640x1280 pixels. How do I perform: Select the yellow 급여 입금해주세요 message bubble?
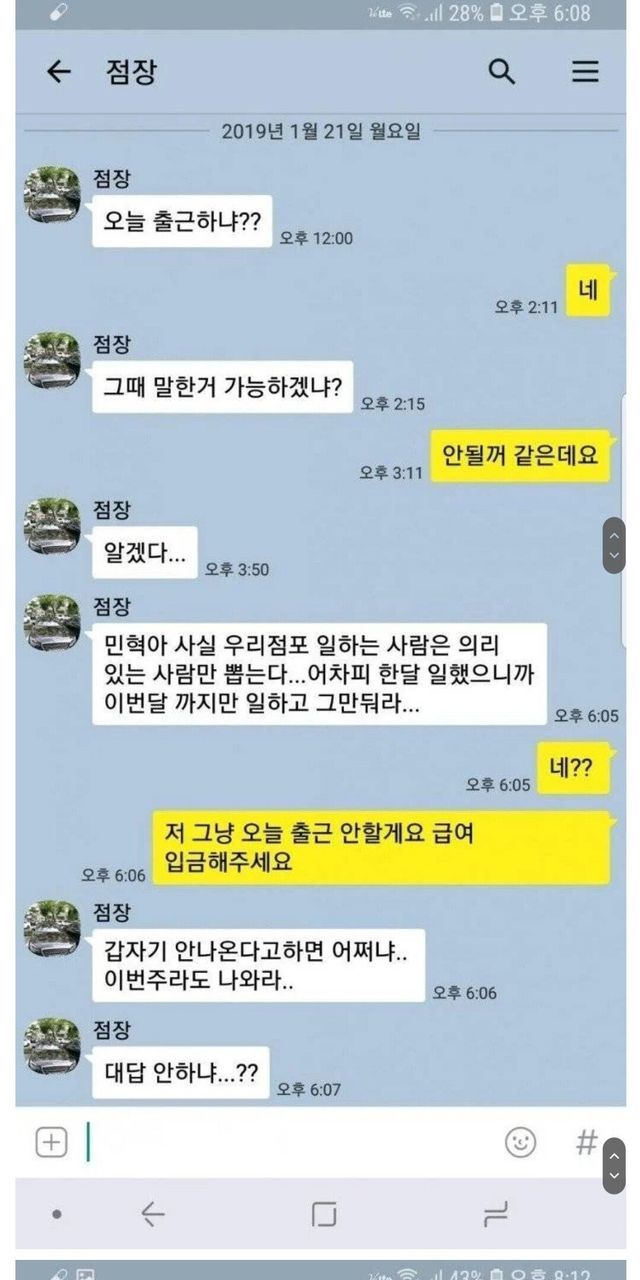[381, 848]
